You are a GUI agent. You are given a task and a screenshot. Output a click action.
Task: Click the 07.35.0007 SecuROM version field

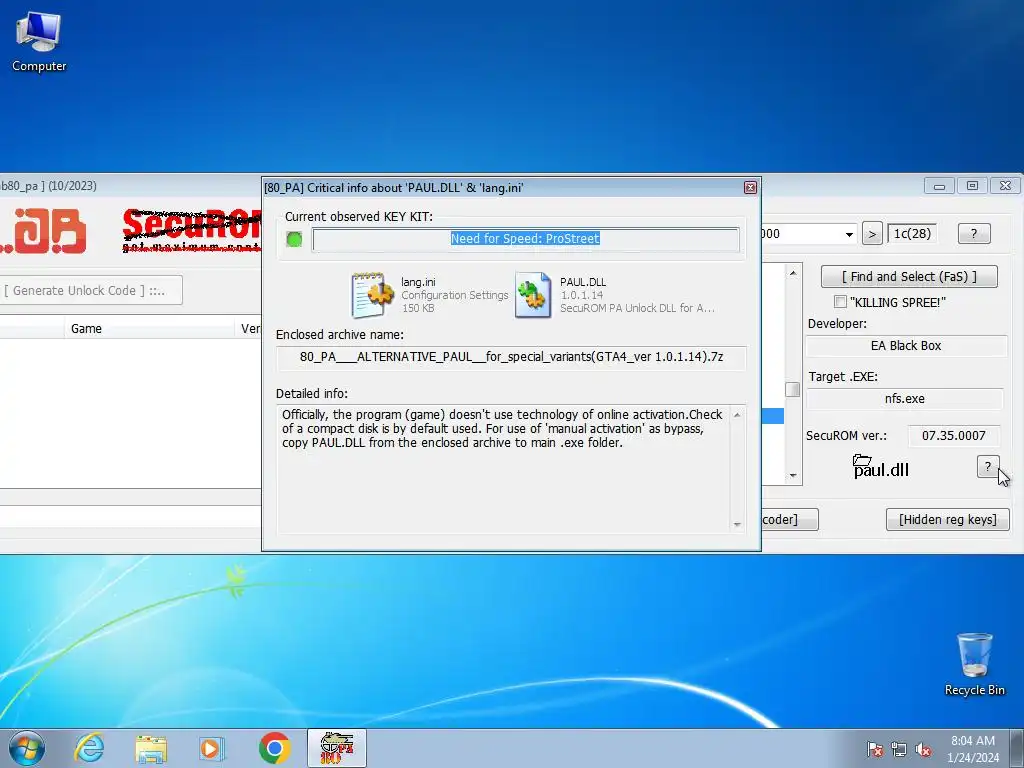(953, 436)
